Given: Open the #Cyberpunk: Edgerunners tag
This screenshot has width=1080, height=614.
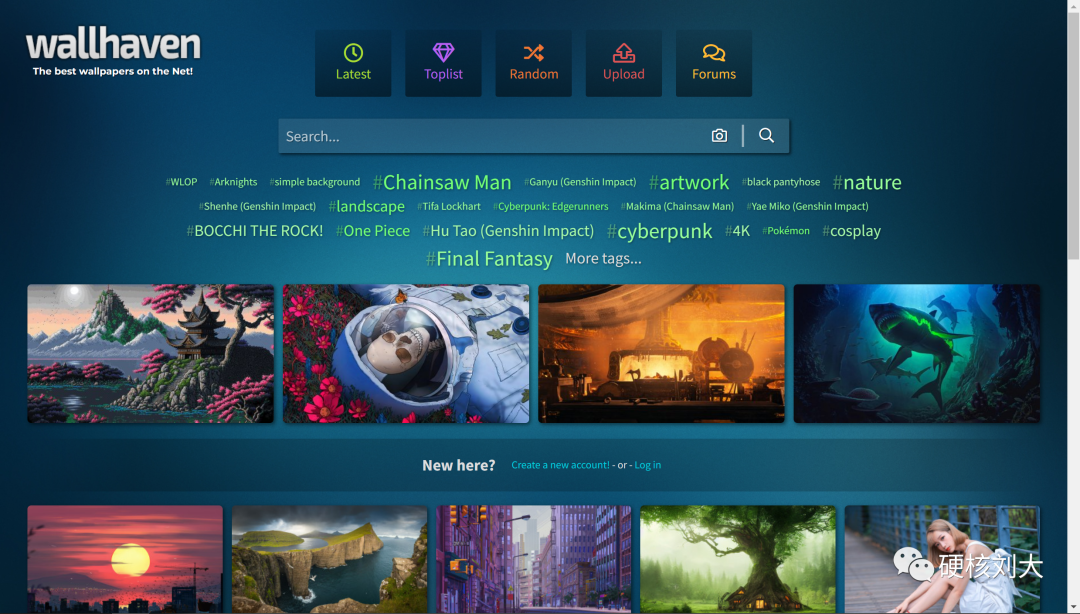Looking at the screenshot, I should [x=551, y=206].
